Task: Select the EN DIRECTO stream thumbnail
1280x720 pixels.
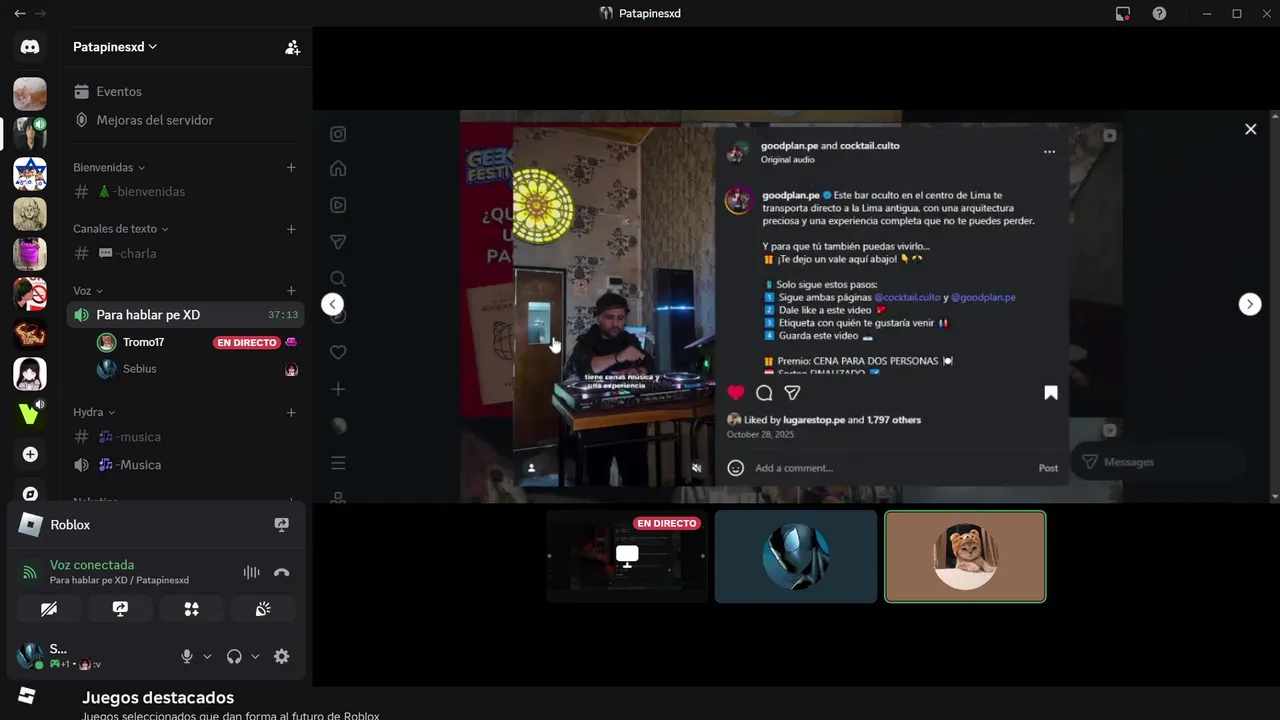Action: [627, 557]
